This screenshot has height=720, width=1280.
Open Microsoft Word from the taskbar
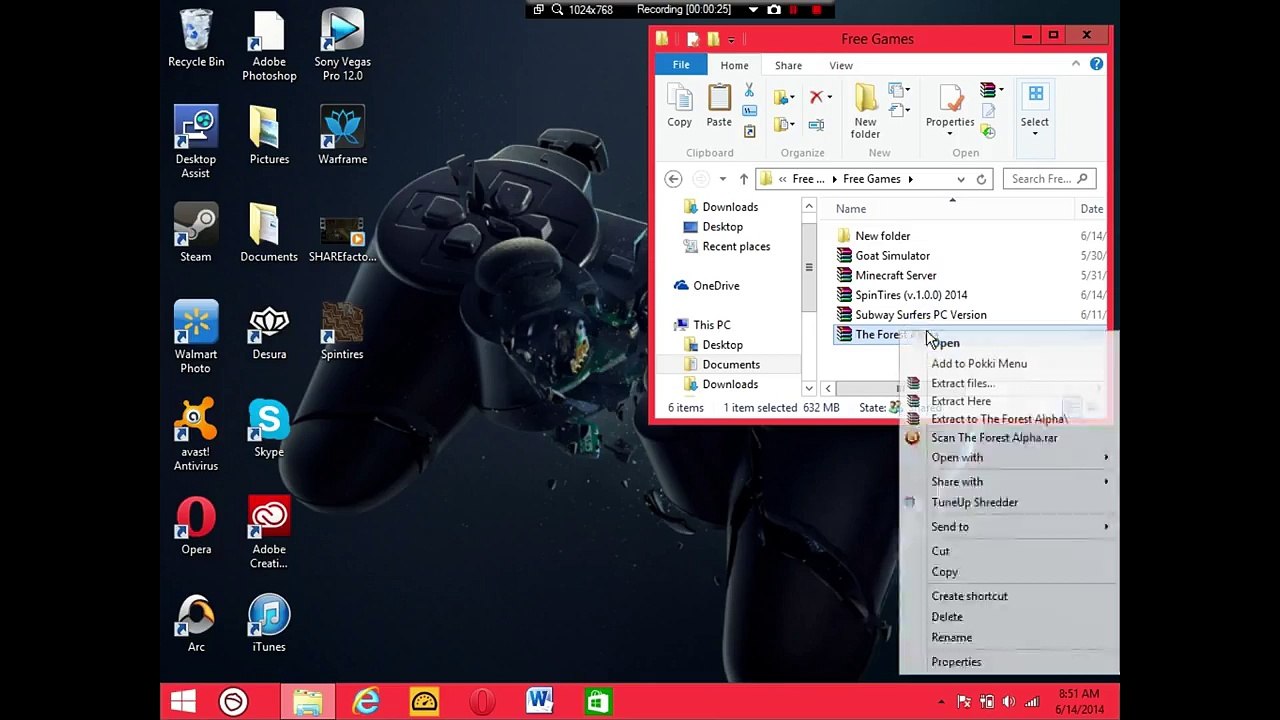click(x=539, y=701)
